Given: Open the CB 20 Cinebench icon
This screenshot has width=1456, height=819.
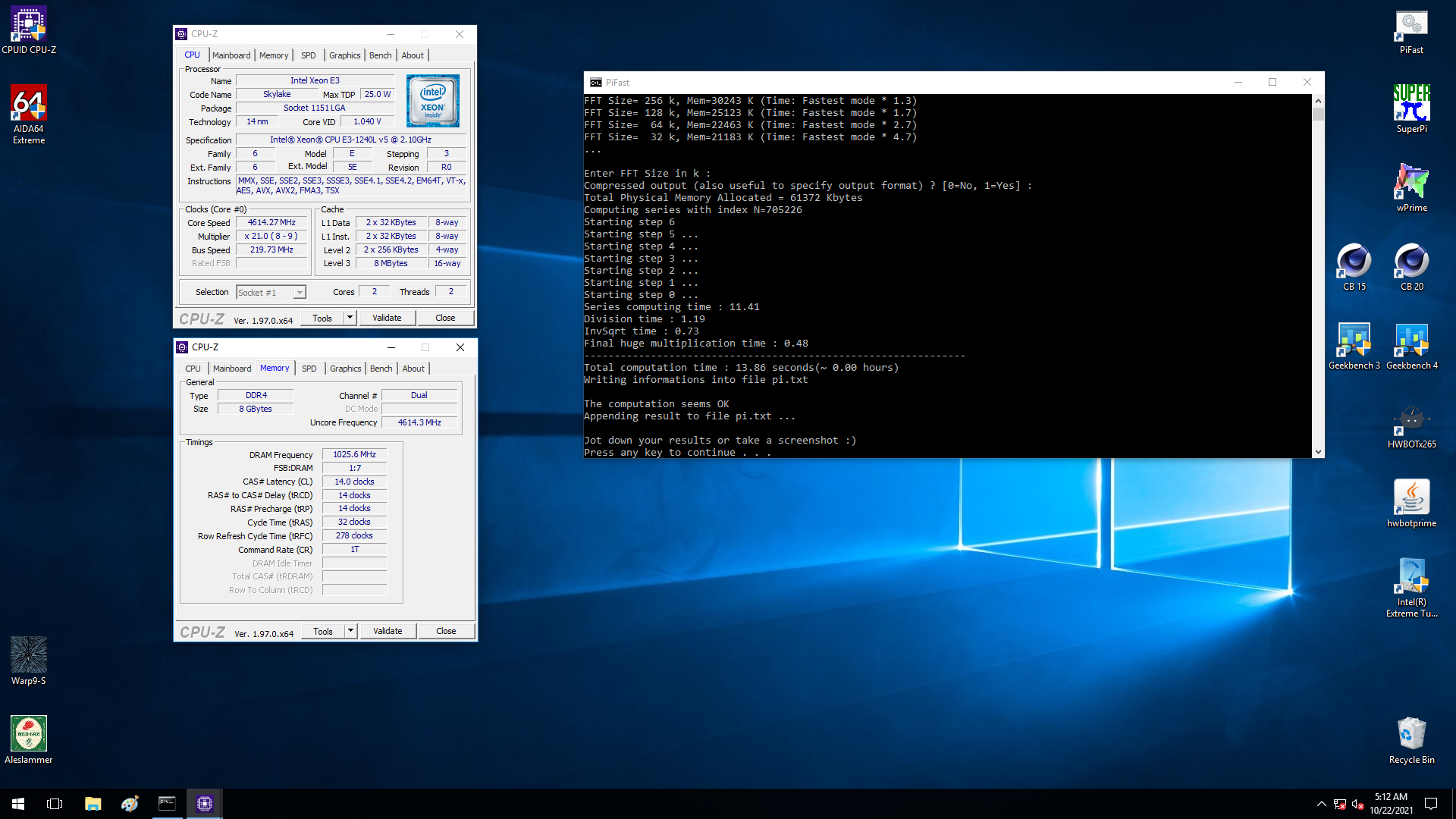Looking at the screenshot, I should [1411, 267].
